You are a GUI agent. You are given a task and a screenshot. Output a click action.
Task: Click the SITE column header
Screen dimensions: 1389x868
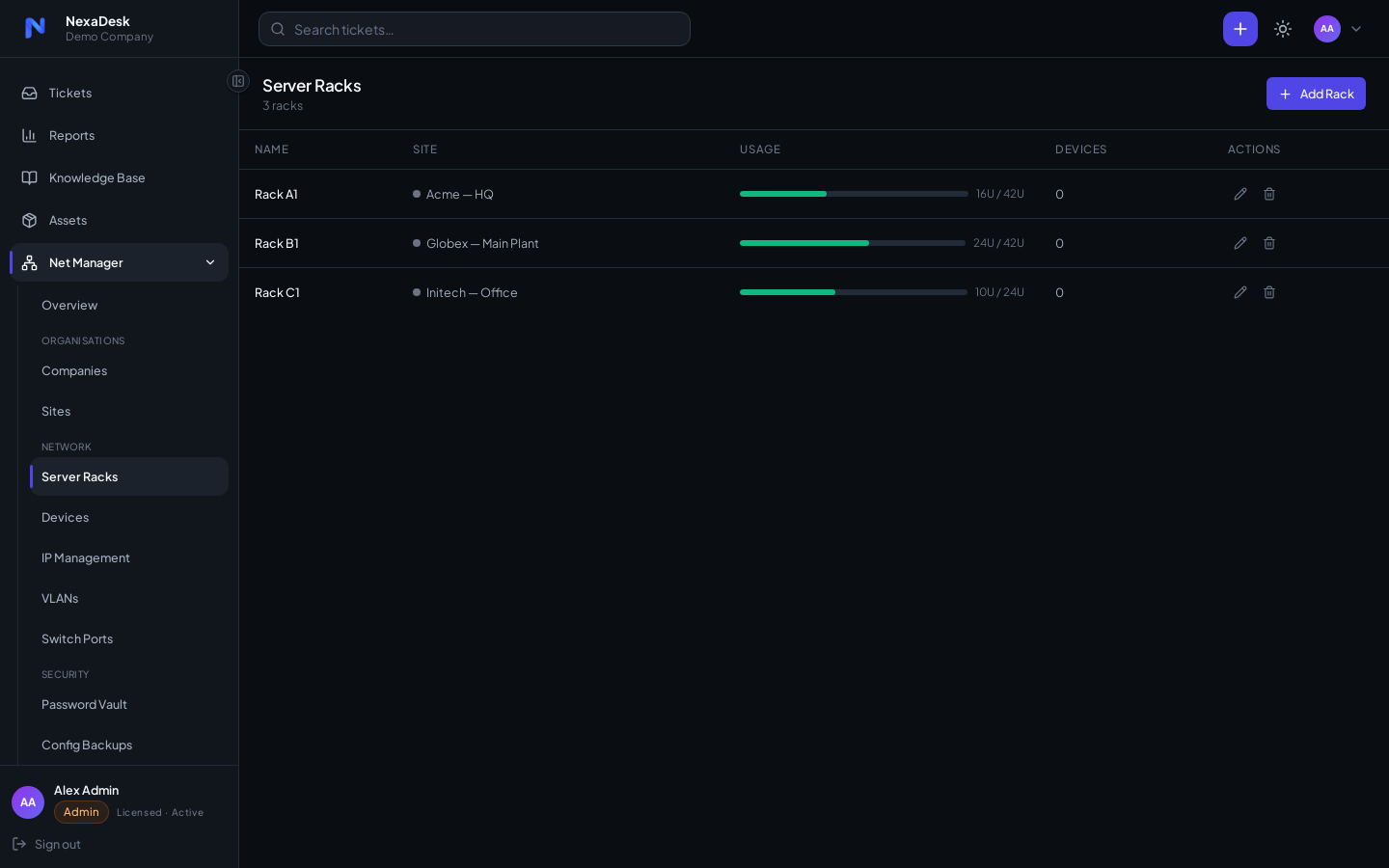click(424, 149)
